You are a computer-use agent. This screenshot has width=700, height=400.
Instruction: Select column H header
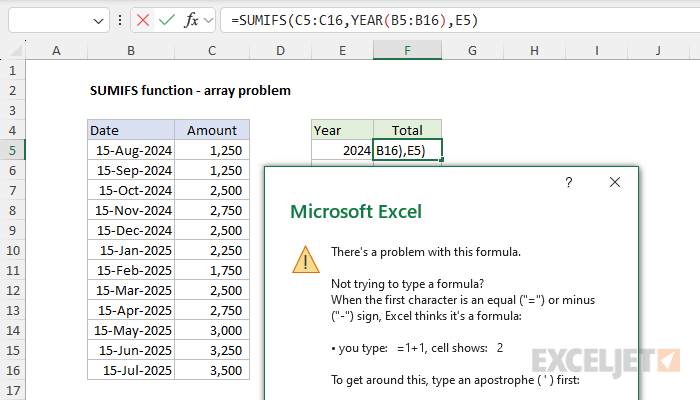(x=534, y=50)
